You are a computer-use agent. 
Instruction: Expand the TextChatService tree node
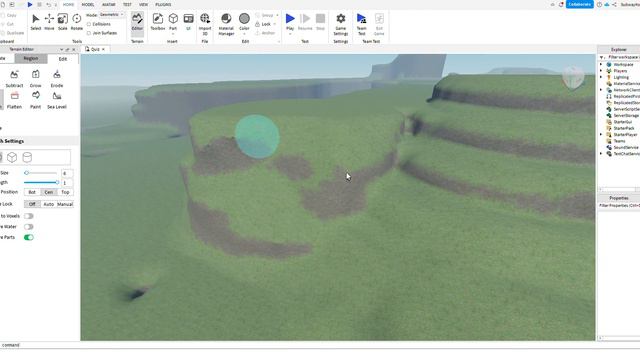coord(601,153)
